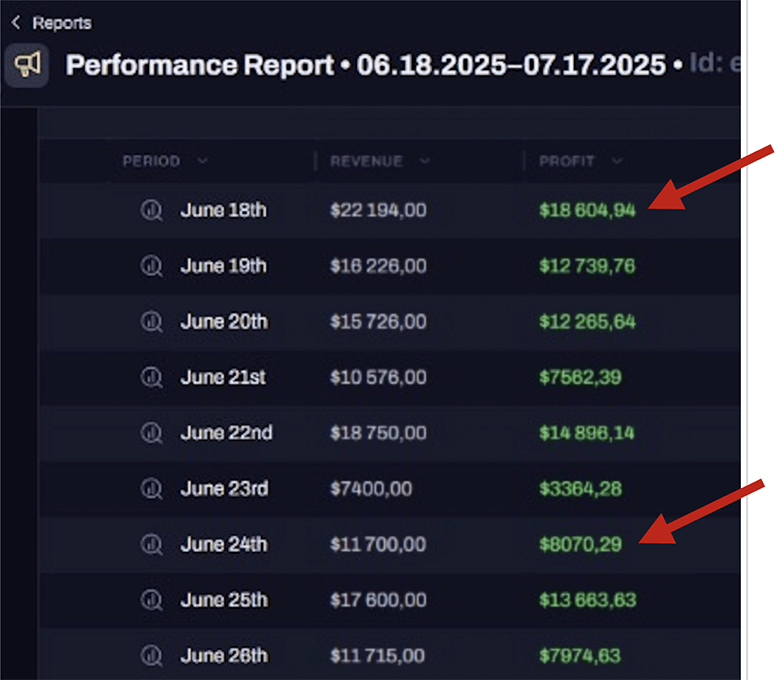This screenshot has height=680, width=779.
Task: Open June 21st row analytics icon
Action: tap(151, 377)
